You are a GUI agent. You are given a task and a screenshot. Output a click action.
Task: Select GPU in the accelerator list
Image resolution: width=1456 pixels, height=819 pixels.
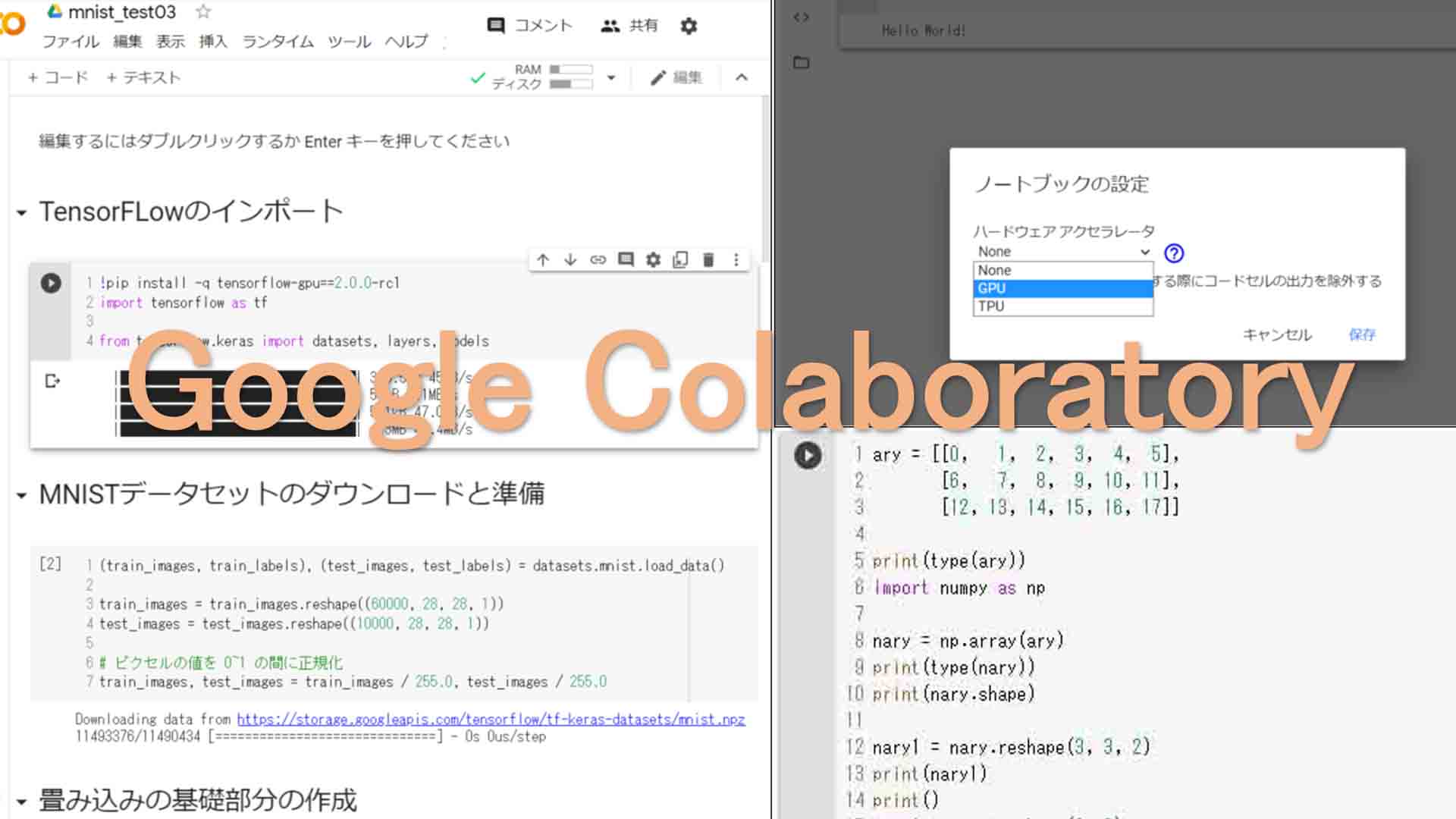(1063, 288)
